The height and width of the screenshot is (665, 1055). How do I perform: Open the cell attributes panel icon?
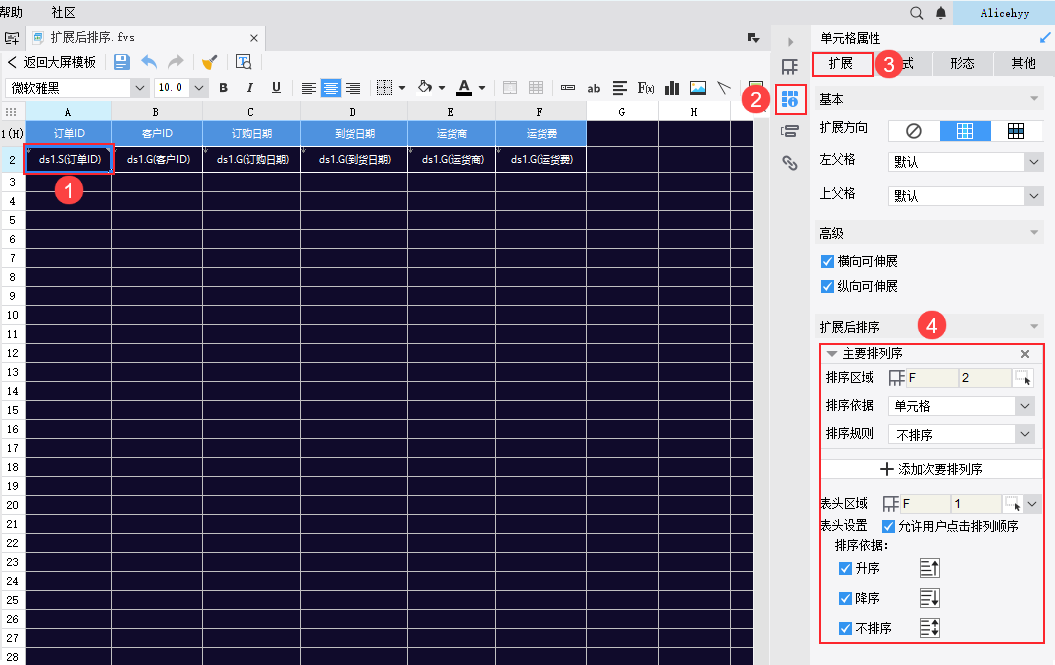[x=790, y=100]
